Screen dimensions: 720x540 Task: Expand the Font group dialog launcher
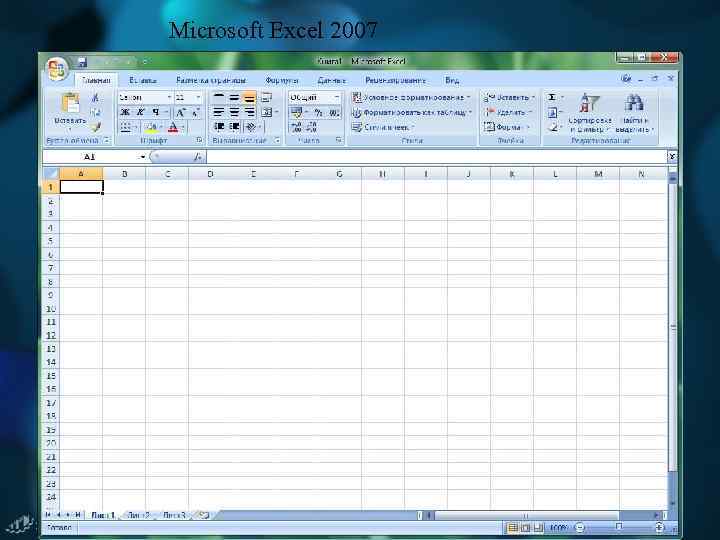(199, 140)
